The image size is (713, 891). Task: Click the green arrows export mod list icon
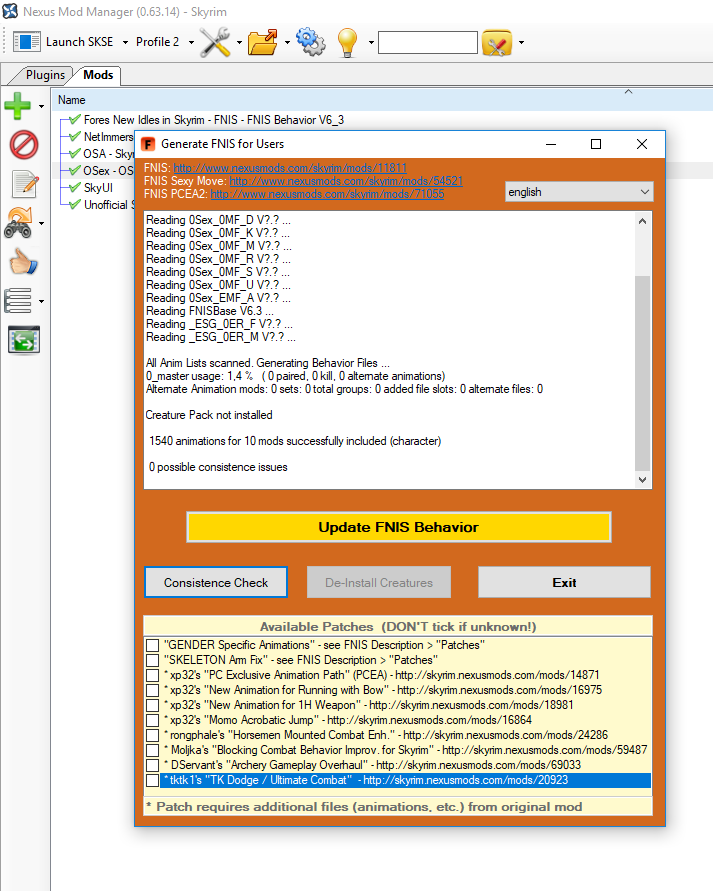[x=24, y=340]
